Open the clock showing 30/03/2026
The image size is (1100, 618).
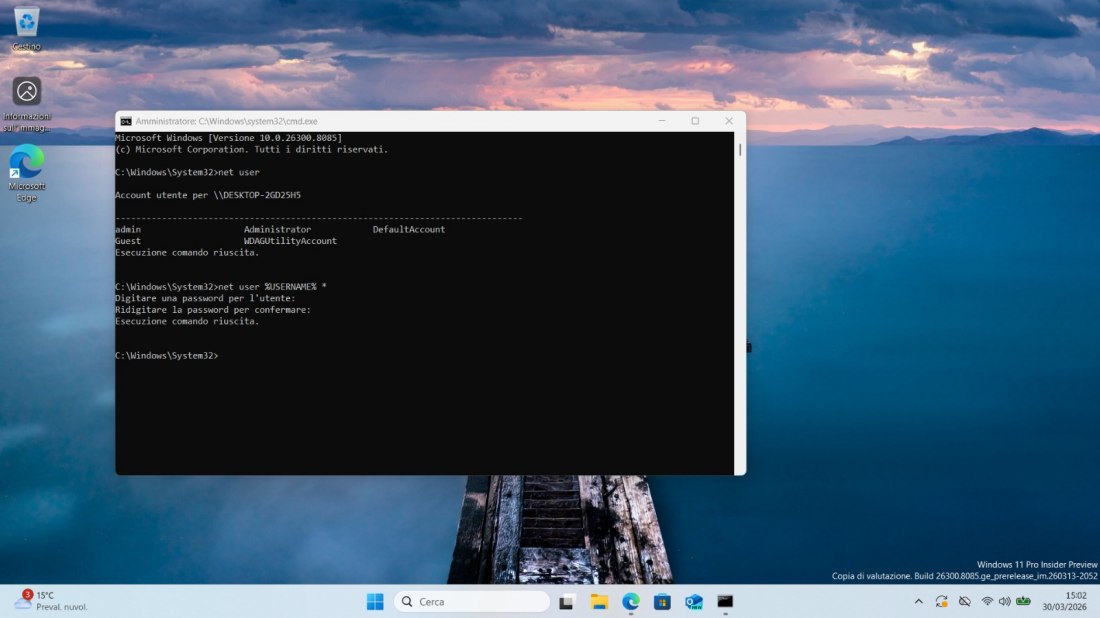pos(1062,601)
